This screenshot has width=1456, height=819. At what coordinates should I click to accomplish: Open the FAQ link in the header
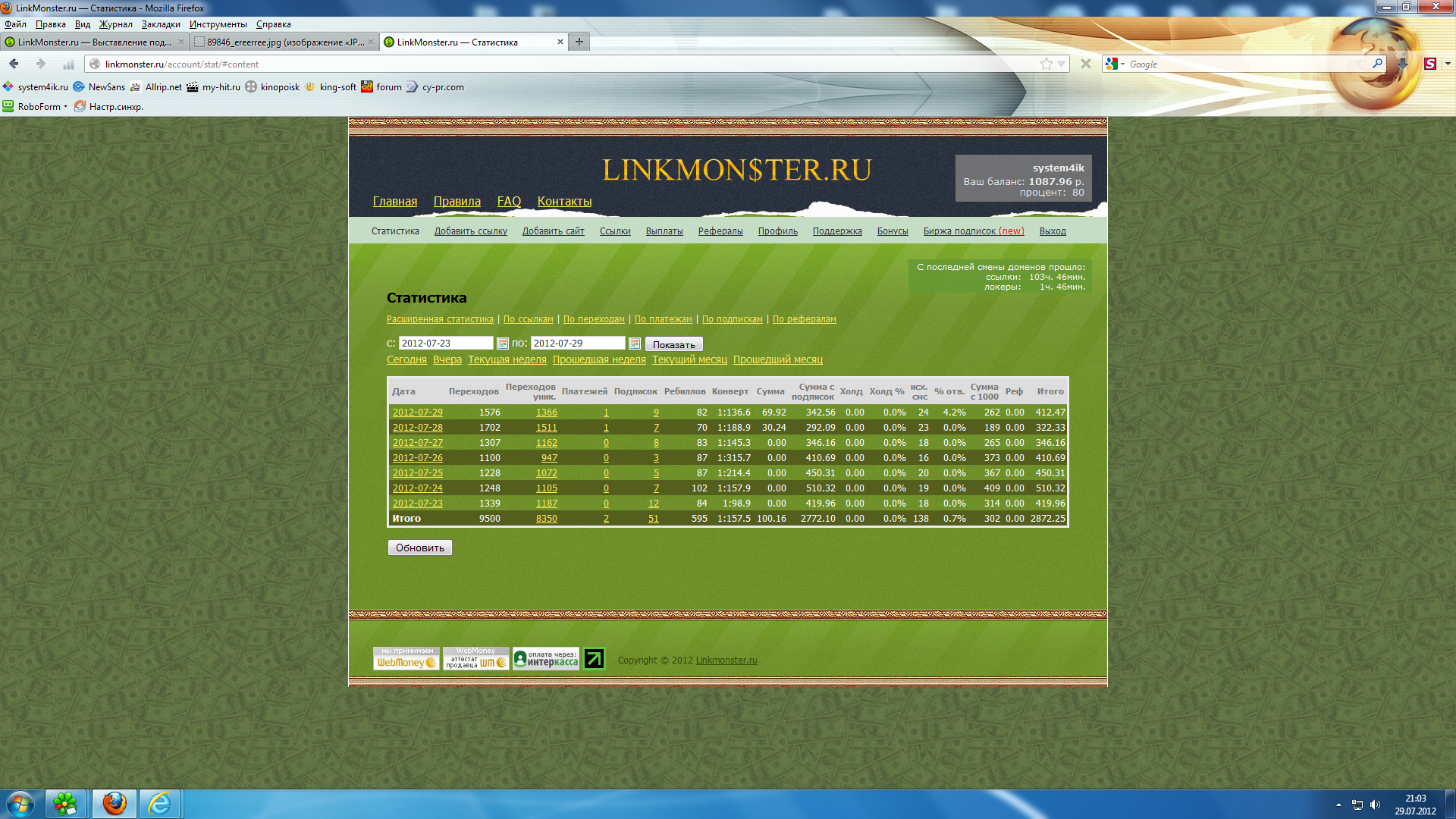pos(509,201)
